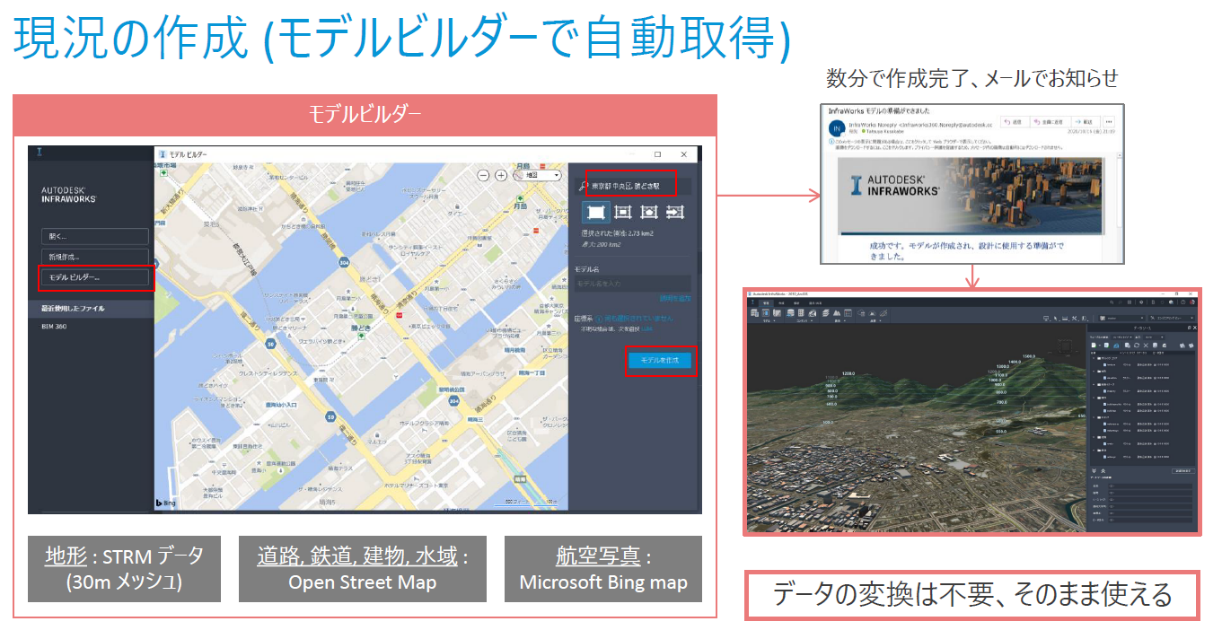Image resolution: width=1213 pixels, height=630 pixels.
Task: Click the Model Builder window title icon
Action: [x=161, y=154]
